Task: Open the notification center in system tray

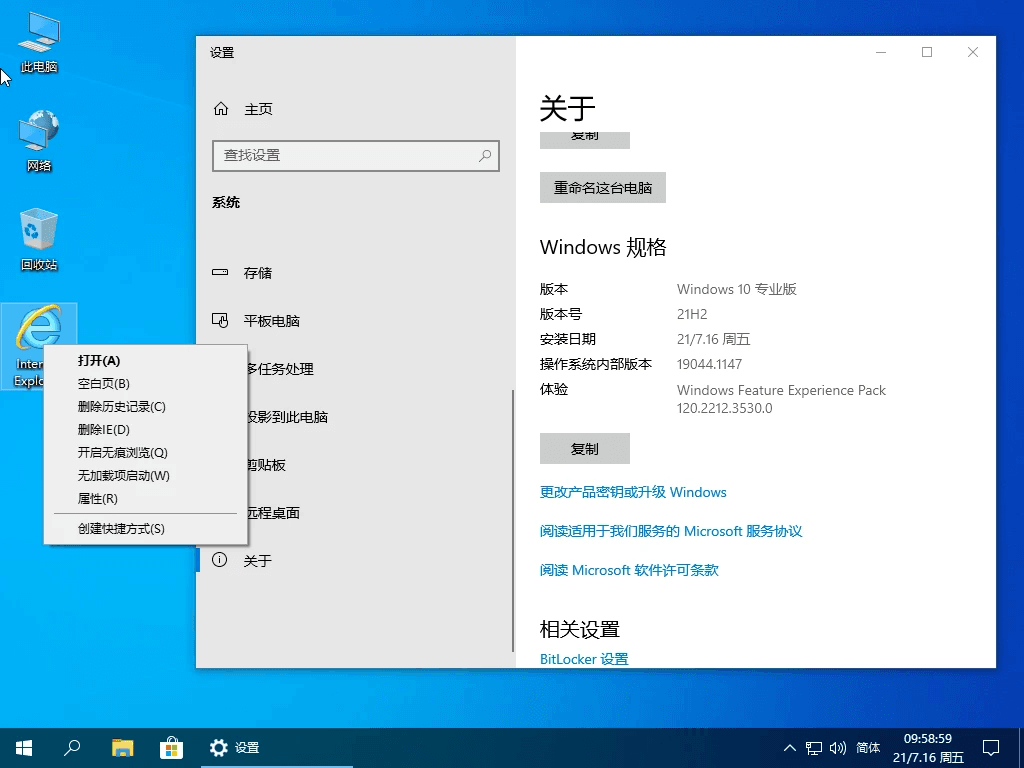Action: click(991, 747)
